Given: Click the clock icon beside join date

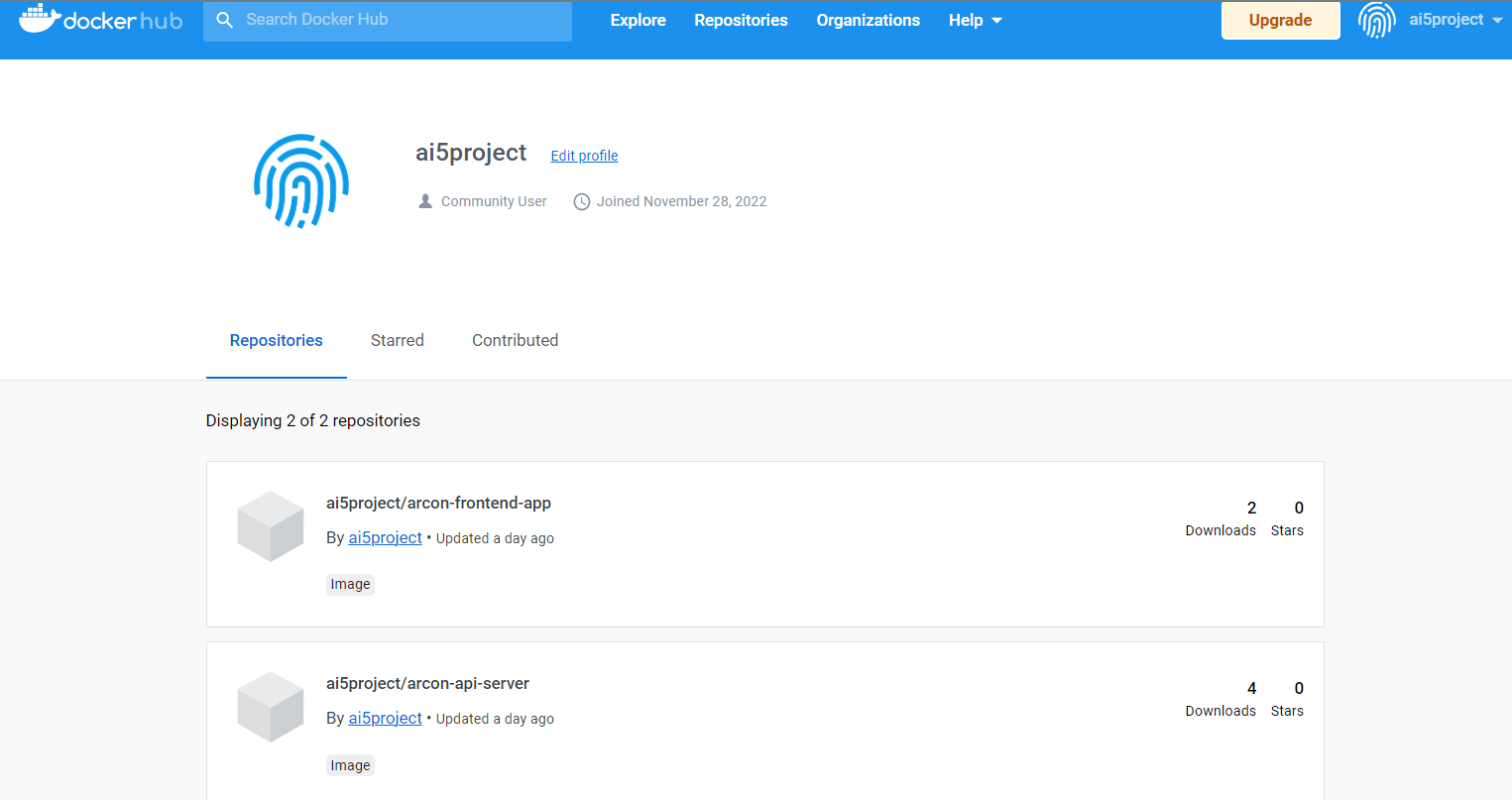Looking at the screenshot, I should (x=581, y=200).
